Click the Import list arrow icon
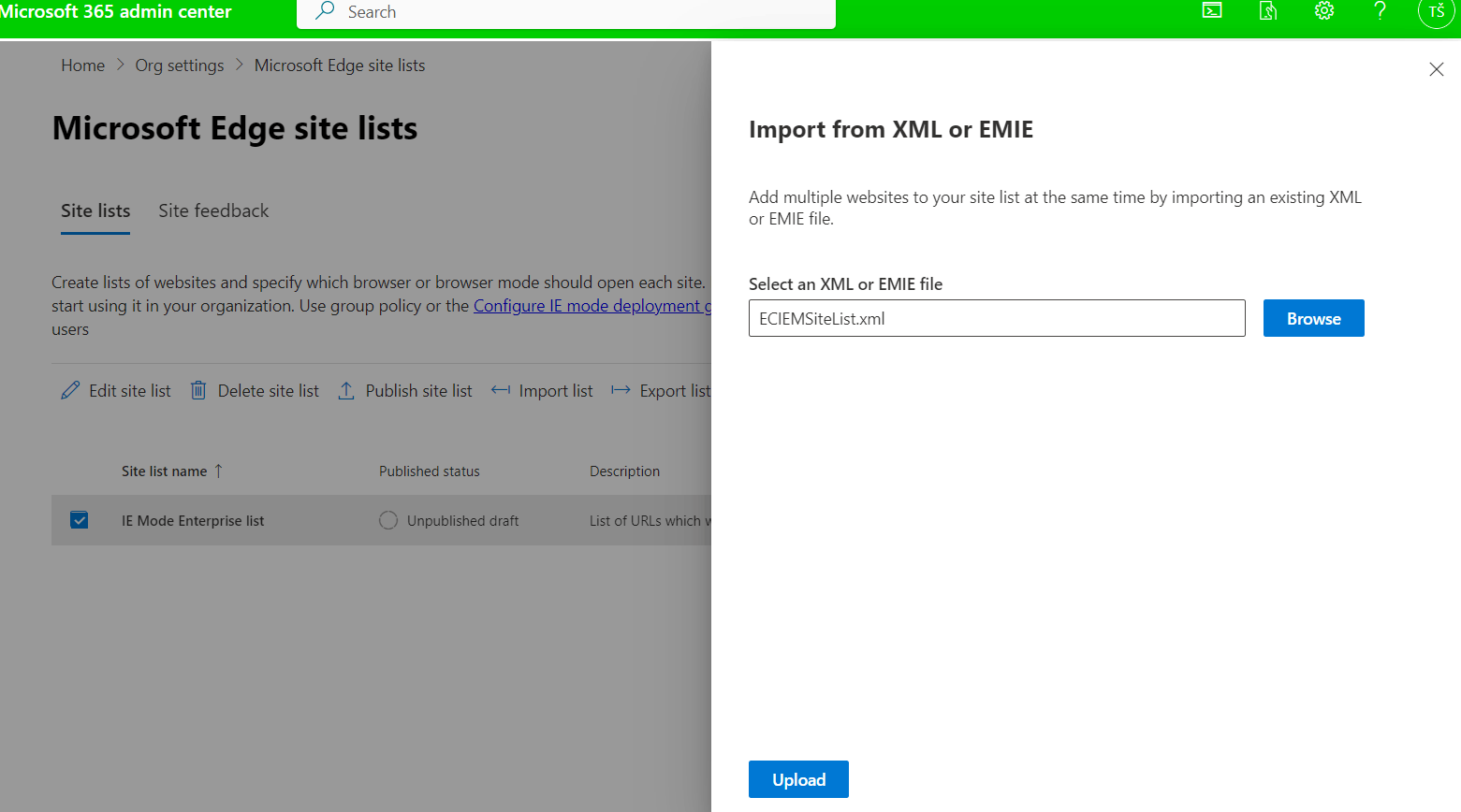The height and width of the screenshot is (812, 1461). coord(501,391)
